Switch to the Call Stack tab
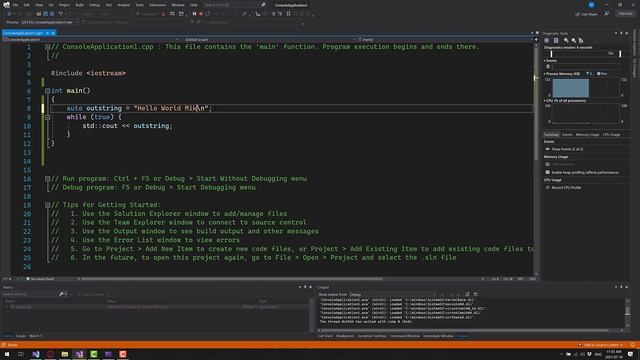640x360 pixels. pos(325,336)
